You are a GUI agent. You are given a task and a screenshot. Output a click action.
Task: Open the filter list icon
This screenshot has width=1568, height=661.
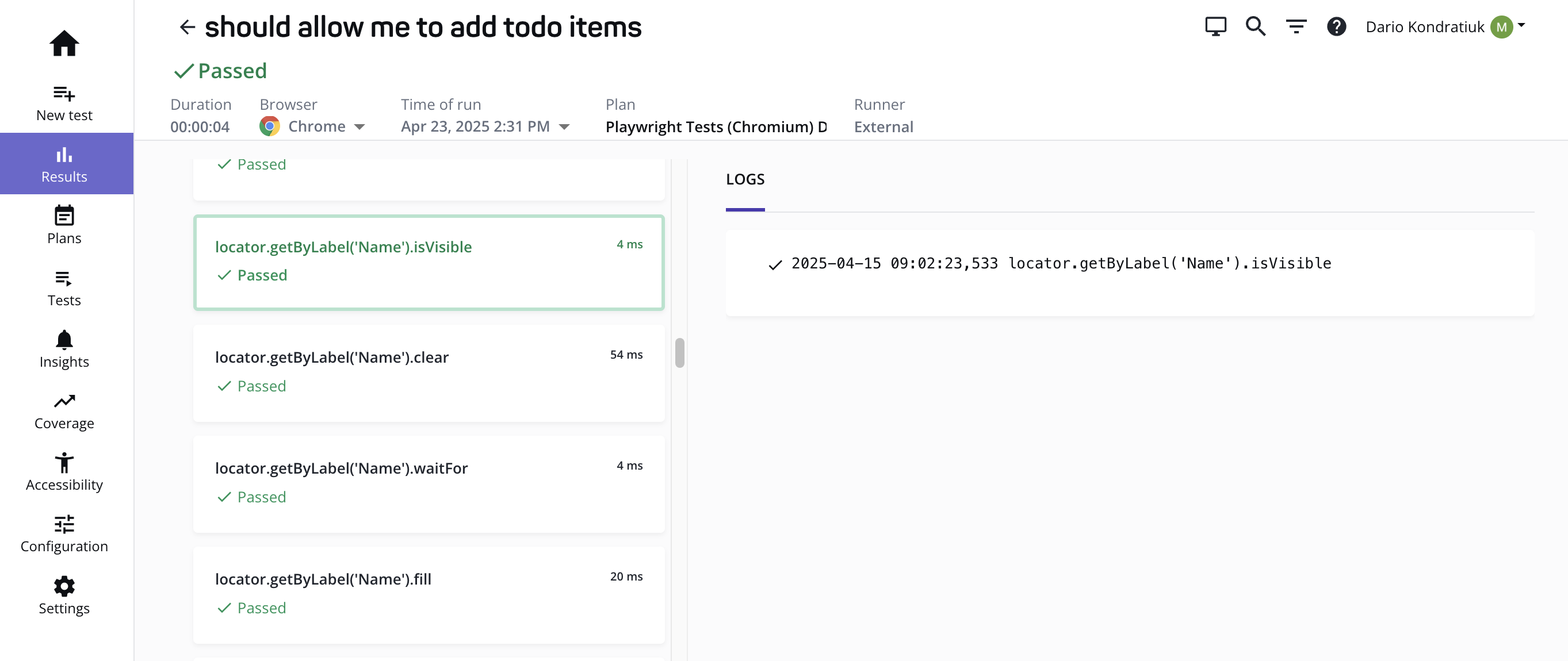(x=1296, y=27)
